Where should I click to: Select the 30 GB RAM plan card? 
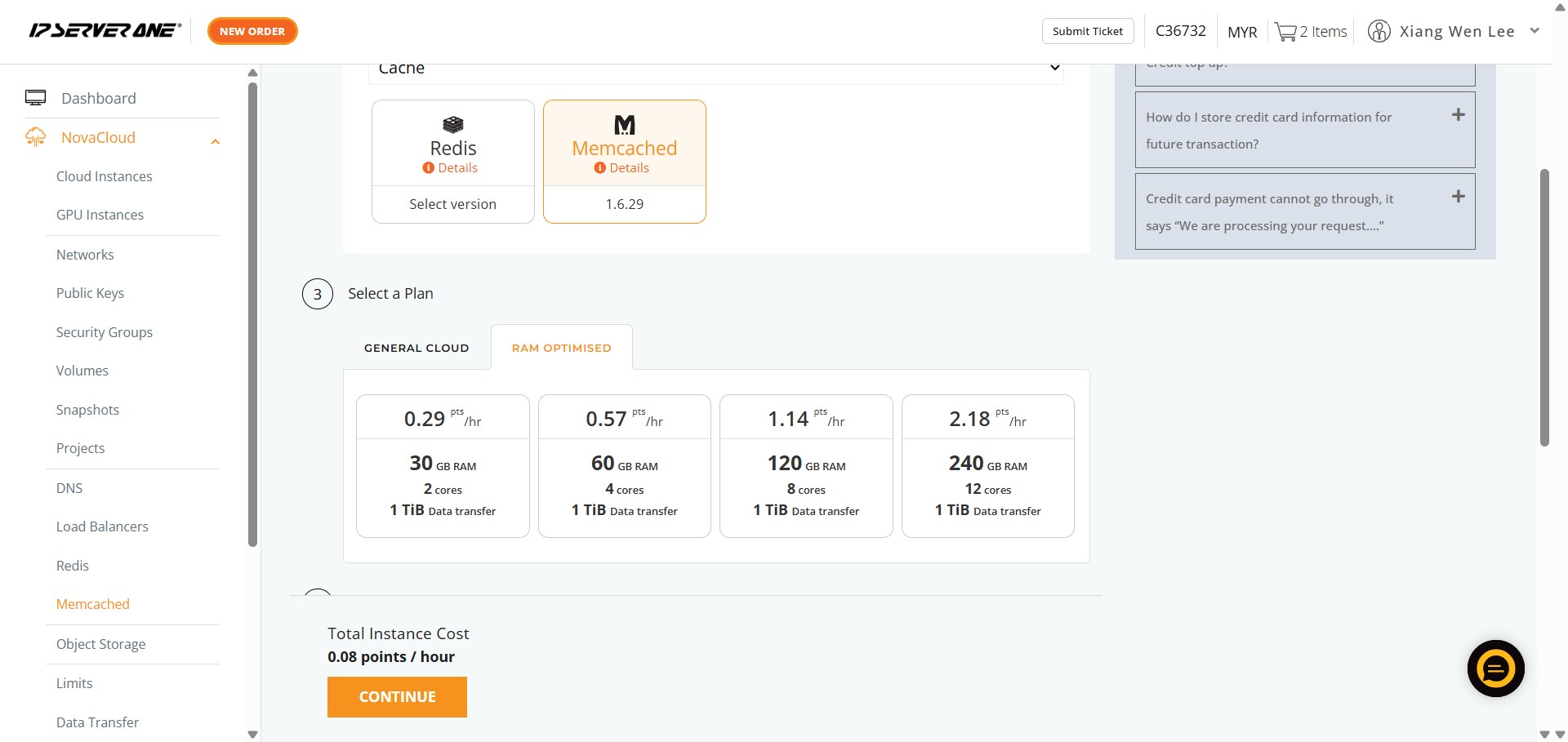[x=443, y=466]
